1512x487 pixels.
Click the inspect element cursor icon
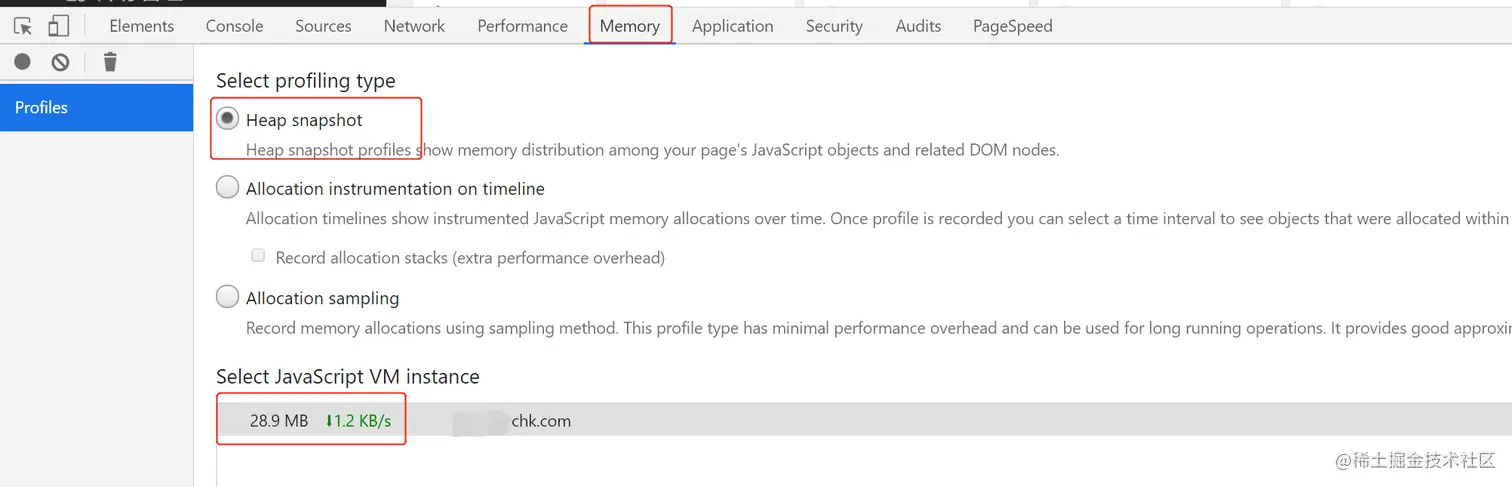pyautogui.click(x=23, y=26)
